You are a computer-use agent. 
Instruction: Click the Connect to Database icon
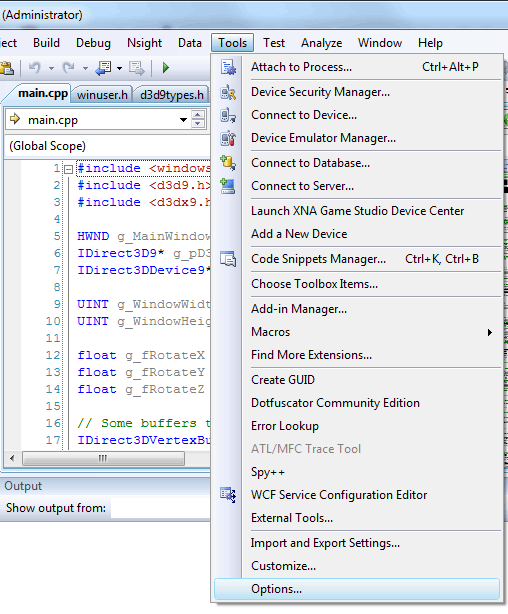[228, 163]
